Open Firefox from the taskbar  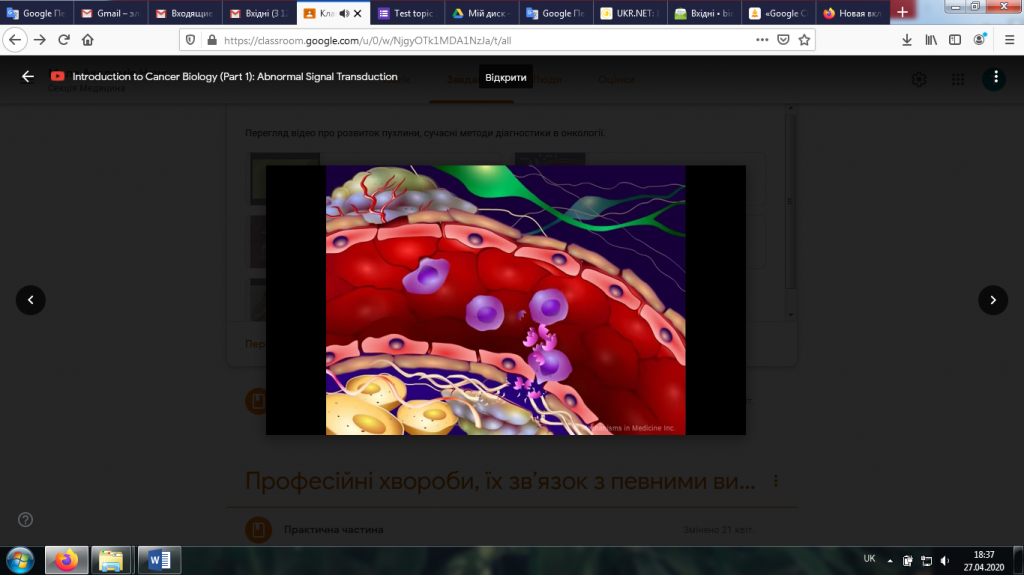(66, 560)
